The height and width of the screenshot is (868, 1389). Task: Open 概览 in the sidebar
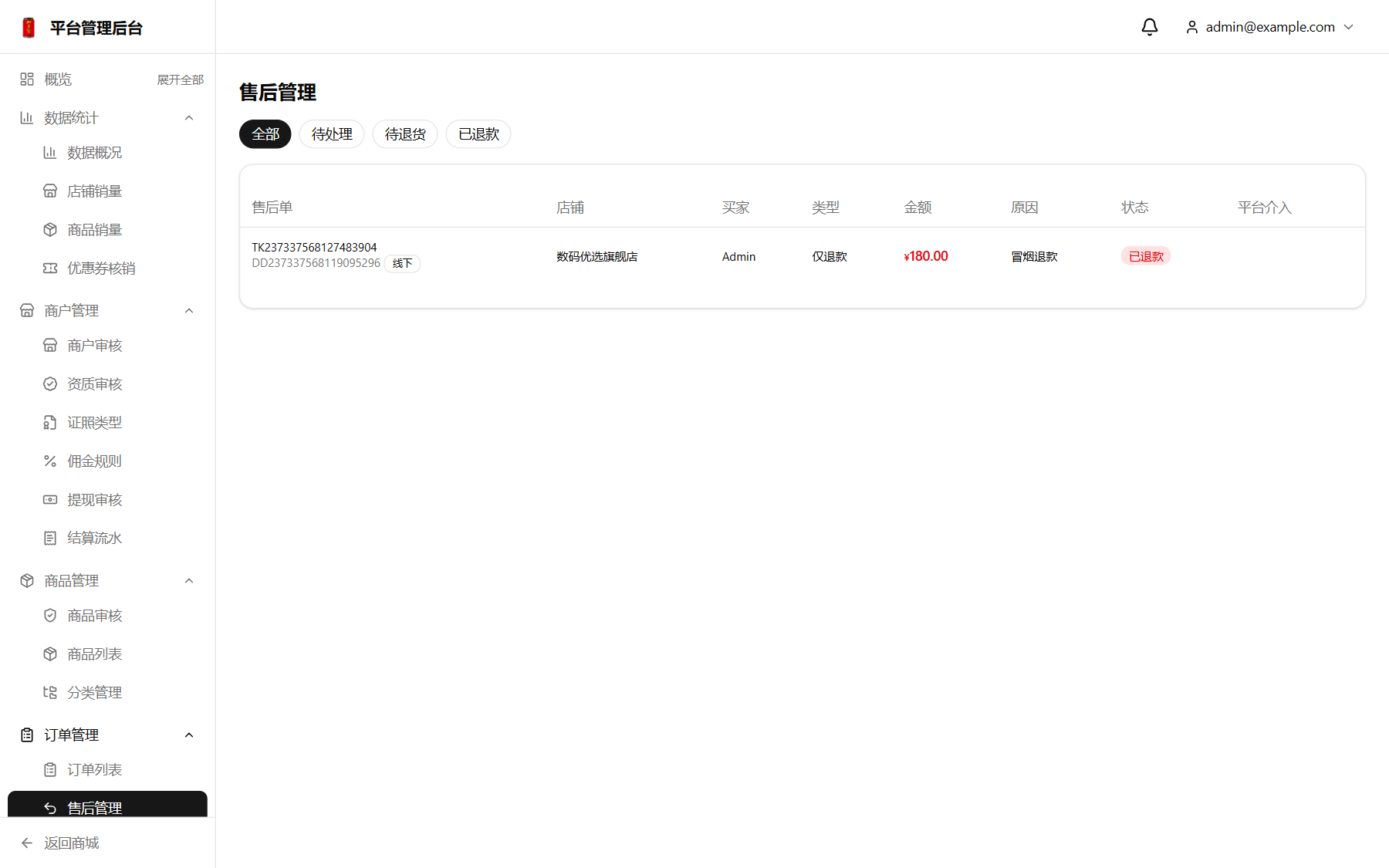(x=58, y=79)
